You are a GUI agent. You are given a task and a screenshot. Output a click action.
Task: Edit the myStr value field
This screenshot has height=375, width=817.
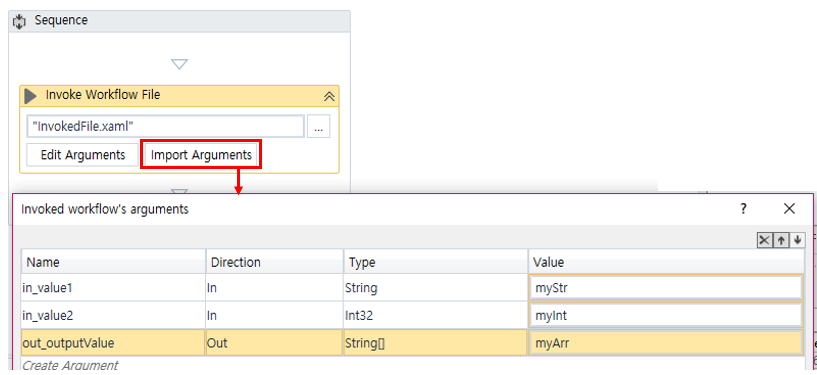[666, 288]
